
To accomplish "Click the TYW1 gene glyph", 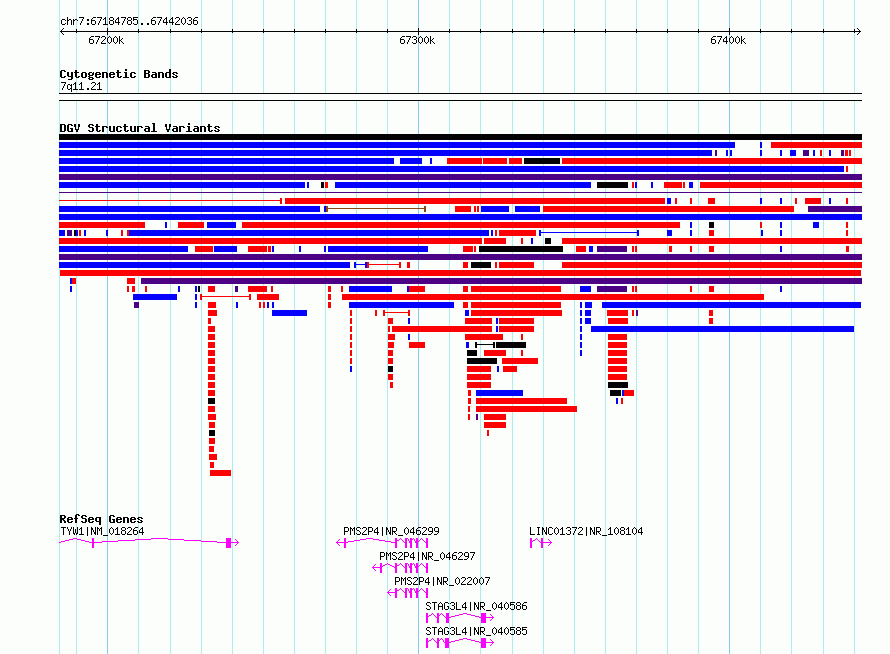I will coord(149,543).
